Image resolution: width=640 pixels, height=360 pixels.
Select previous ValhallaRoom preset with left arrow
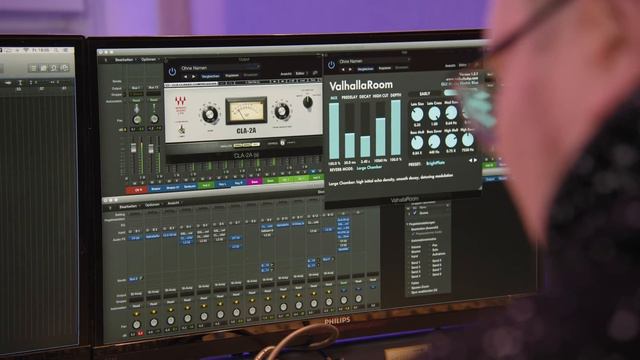(x=470, y=161)
